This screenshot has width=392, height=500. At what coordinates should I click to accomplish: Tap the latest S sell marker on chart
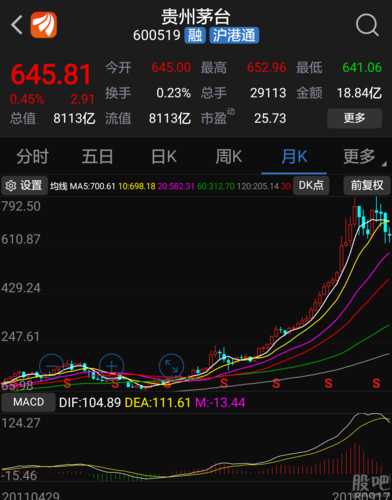[376, 383]
